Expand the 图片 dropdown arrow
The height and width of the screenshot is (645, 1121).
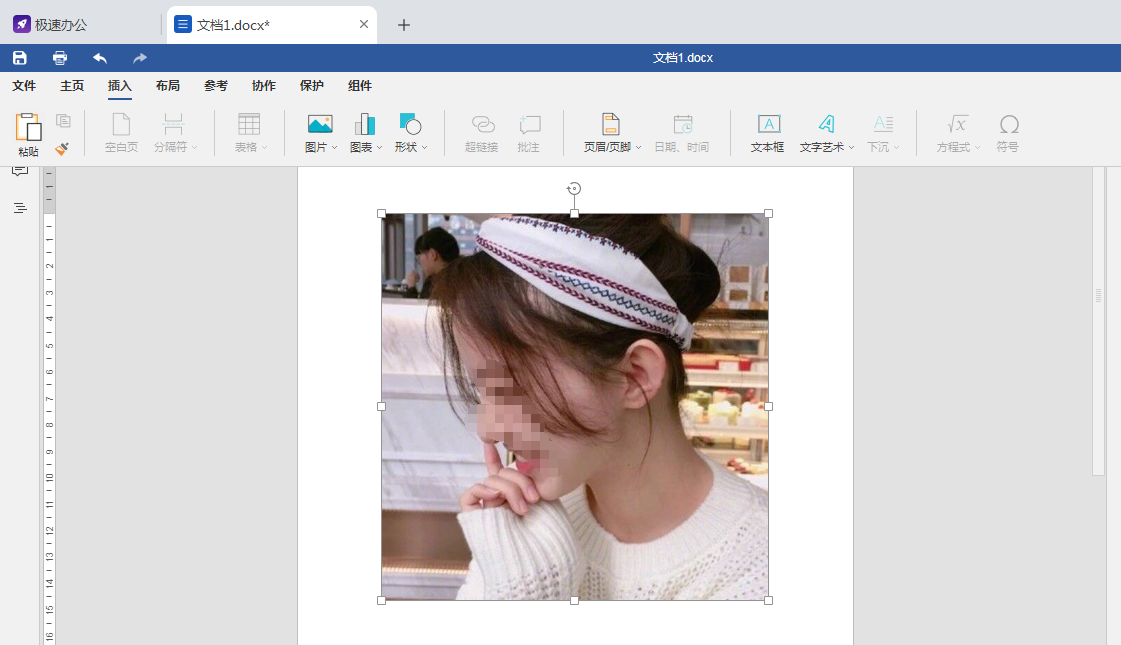tap(334, 147)
